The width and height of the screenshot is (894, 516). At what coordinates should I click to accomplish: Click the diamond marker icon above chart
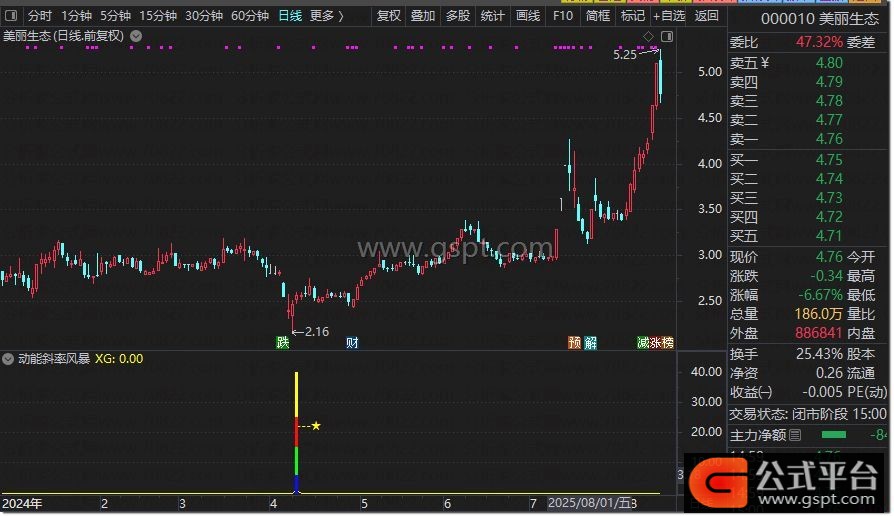(648, 36)
